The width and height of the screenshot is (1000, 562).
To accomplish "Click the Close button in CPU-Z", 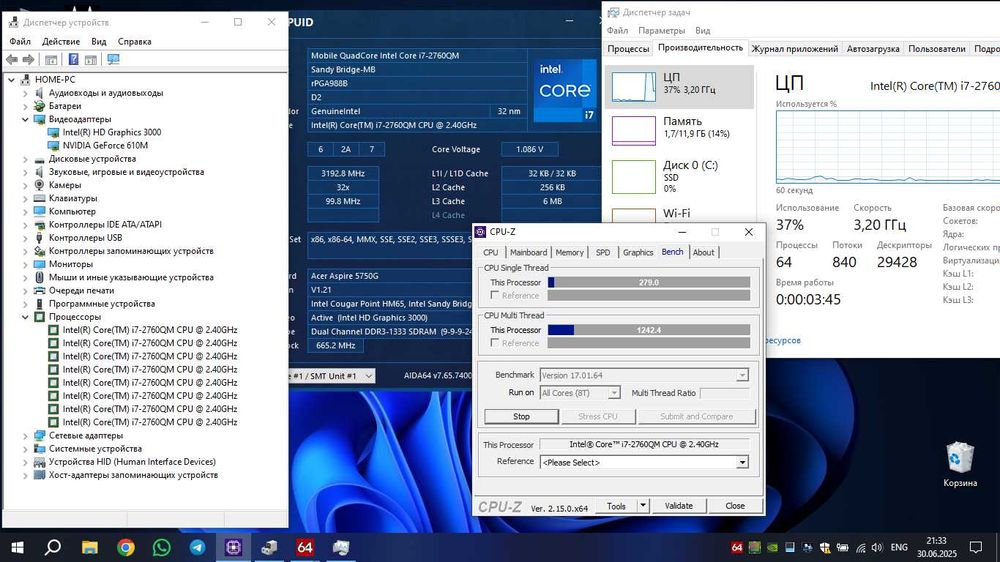I will pyautogui.click(x=735, y=506).
